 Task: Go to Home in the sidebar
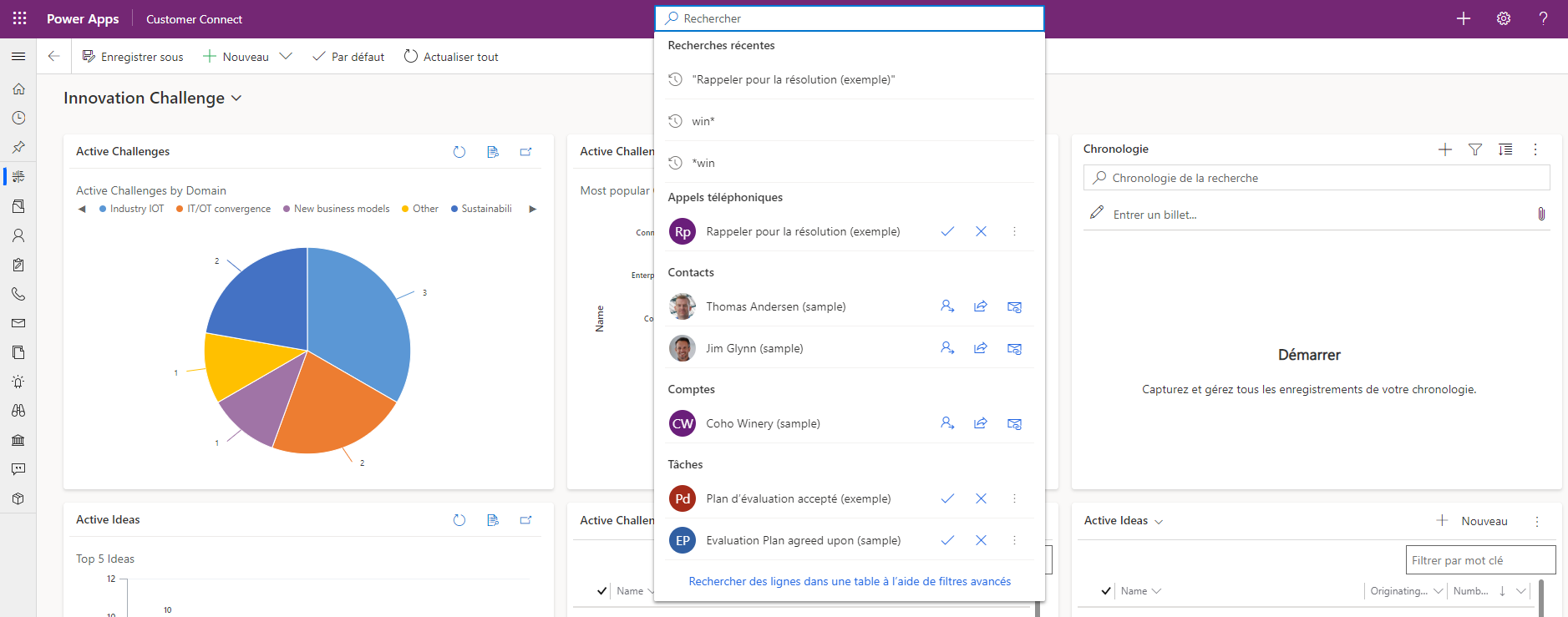(x=18, y=89)
